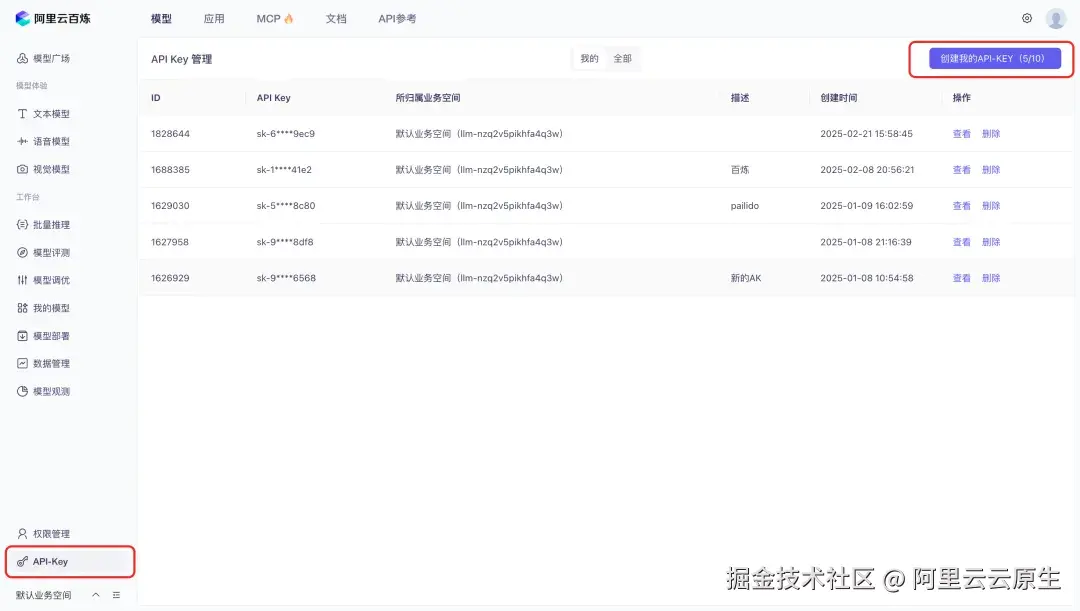1080x611 pixels.
Task: Open the MCP top tab
Action: pyautogui.click(x=275, y=19)
